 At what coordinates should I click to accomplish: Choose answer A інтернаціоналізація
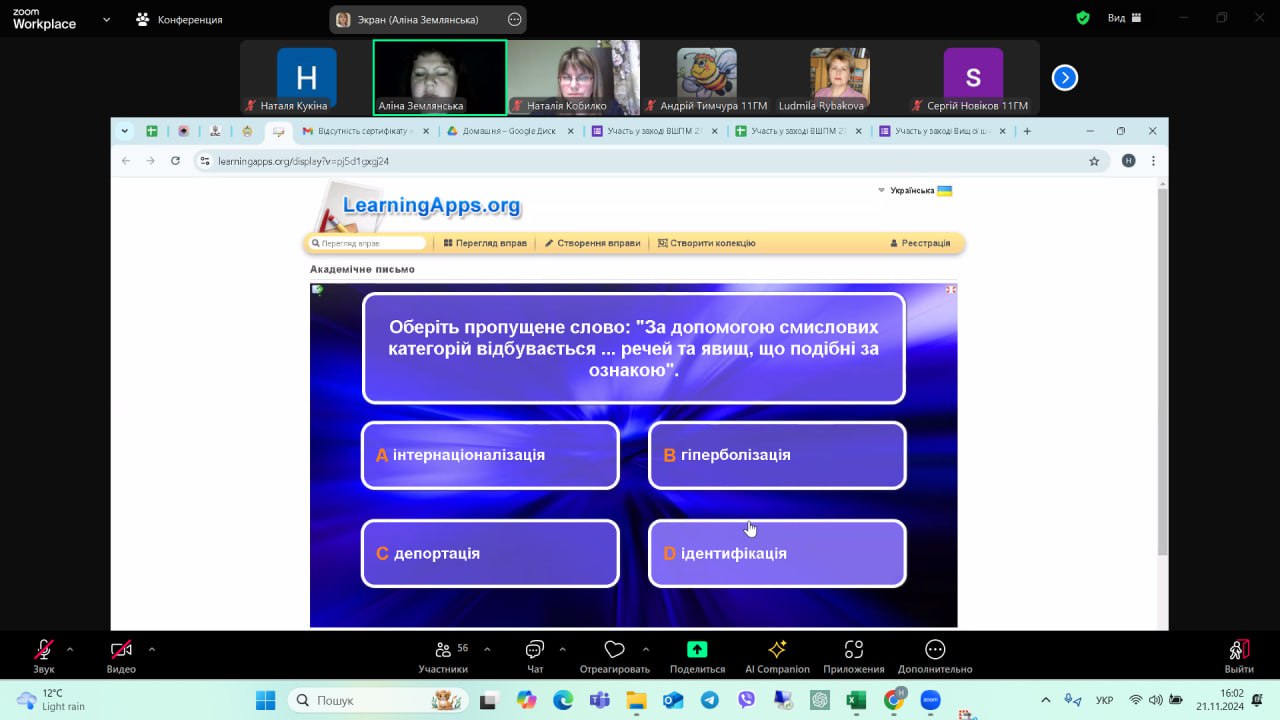click(x=490, y=455)
